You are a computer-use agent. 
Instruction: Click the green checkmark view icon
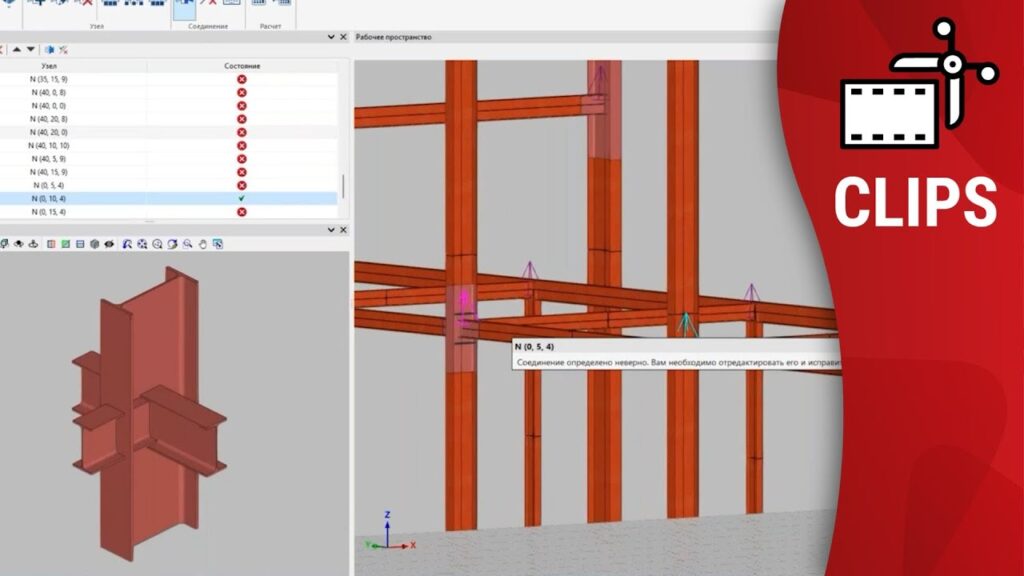[x=65, y=243]
